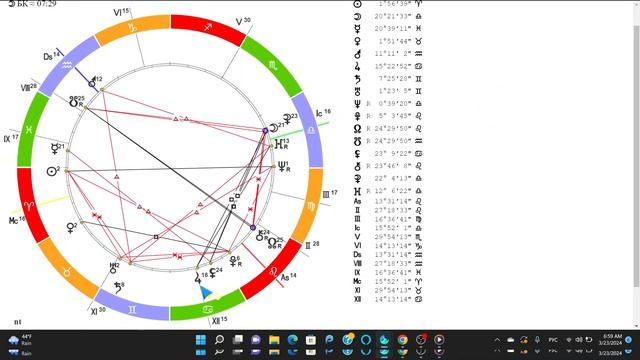This screenshot has width=640, height=360.
Task: Select the Mc 16 label on the chart
Action: pos(17,220)
